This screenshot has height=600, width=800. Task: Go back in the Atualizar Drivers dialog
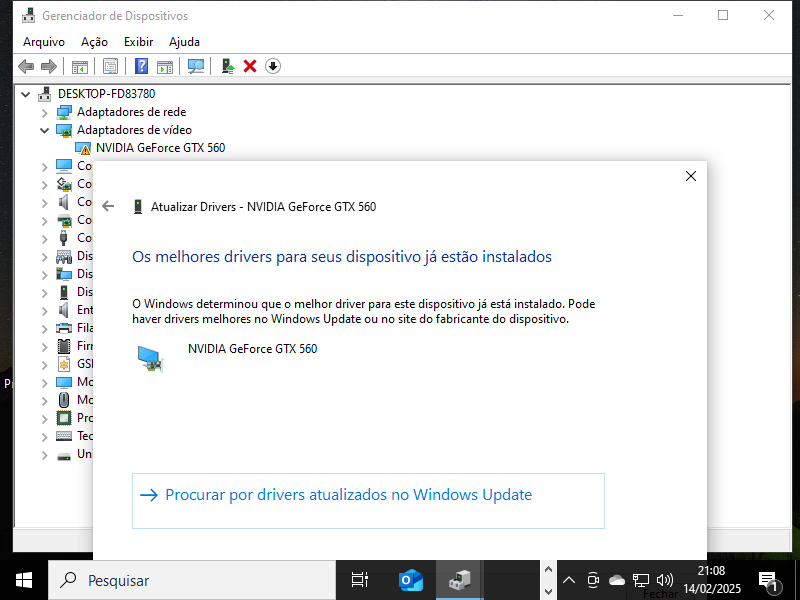(x=108, y=206)
